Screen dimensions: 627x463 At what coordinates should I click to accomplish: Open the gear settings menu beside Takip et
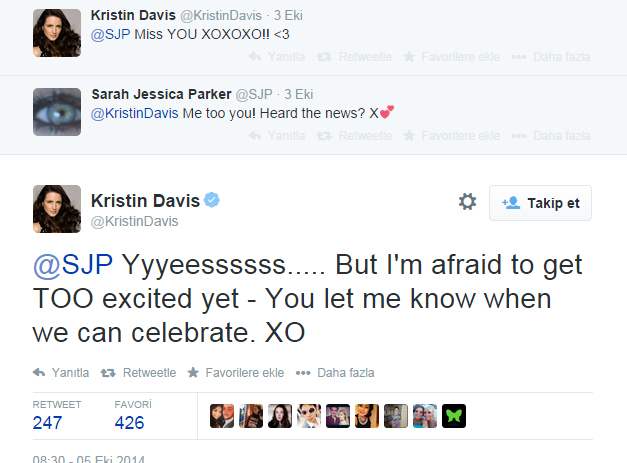tap(467, 202)
